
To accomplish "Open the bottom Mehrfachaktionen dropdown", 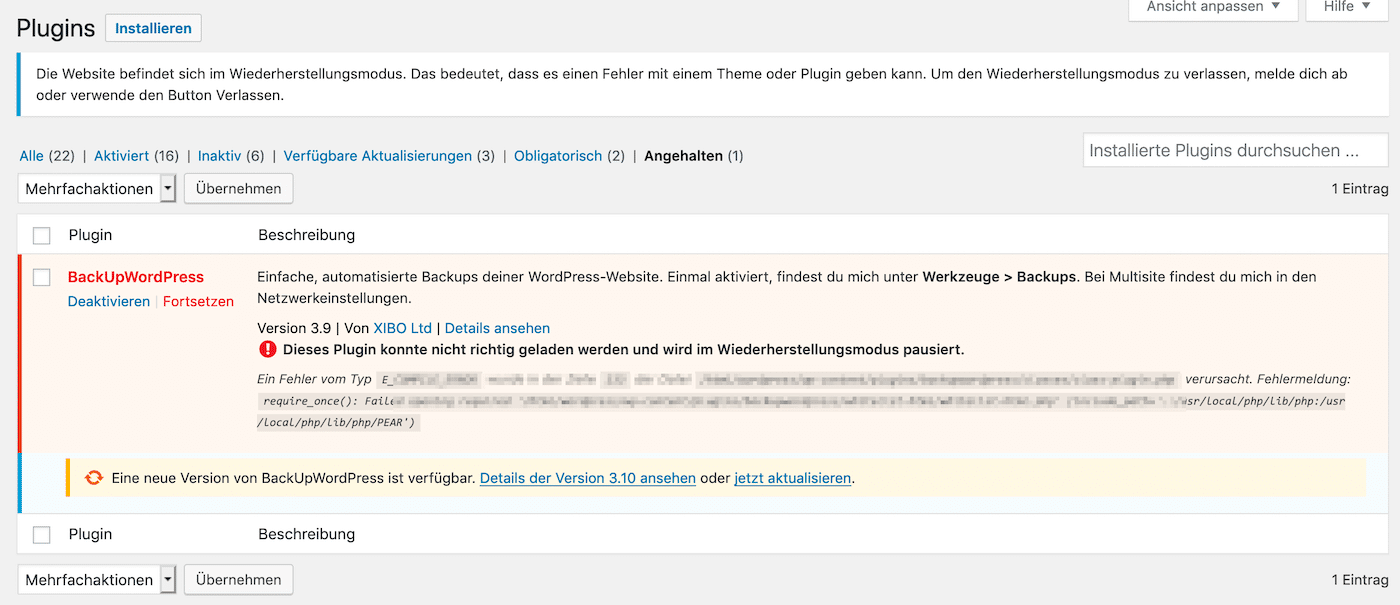I will (x=97, y=579).
